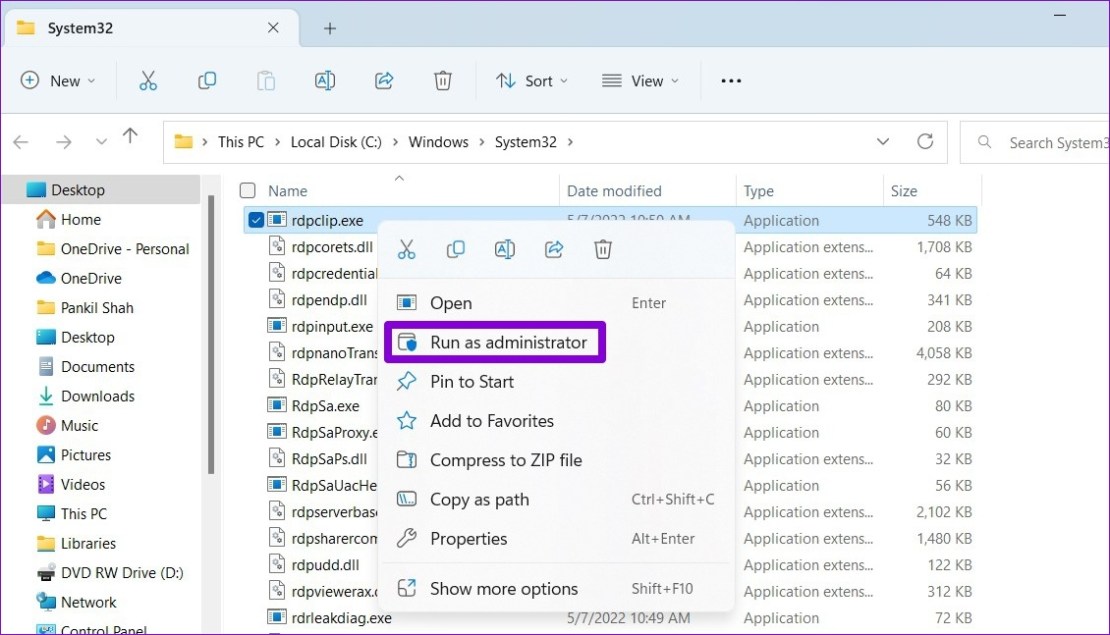Select the rdpudd.dll file
Image resolution: width=1110 pixels, height=635 pixels.
click(x=325, y=565)
